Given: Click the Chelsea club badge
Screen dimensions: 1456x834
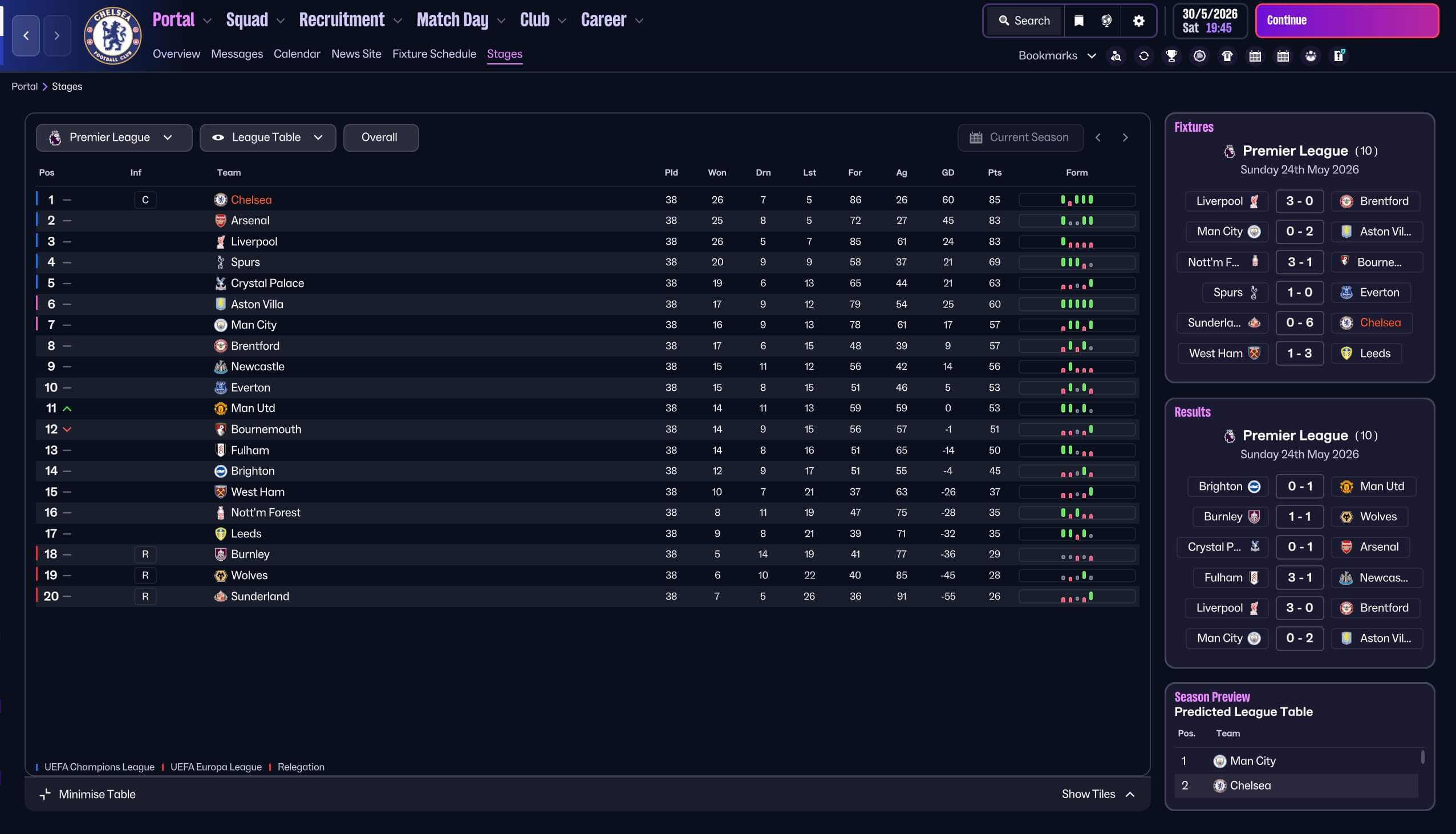Looking at the screenshot, I should tap(113, 35).
